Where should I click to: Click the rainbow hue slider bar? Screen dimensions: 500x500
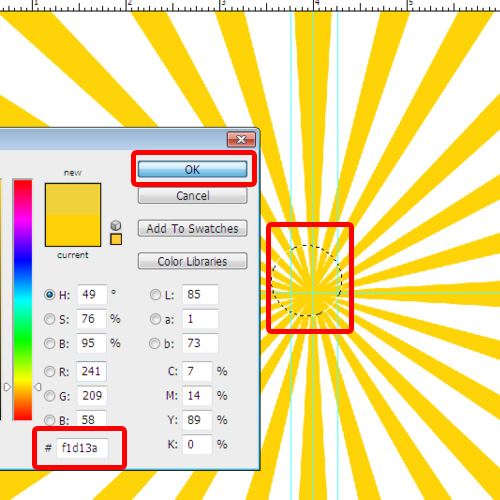pos(23,300)
